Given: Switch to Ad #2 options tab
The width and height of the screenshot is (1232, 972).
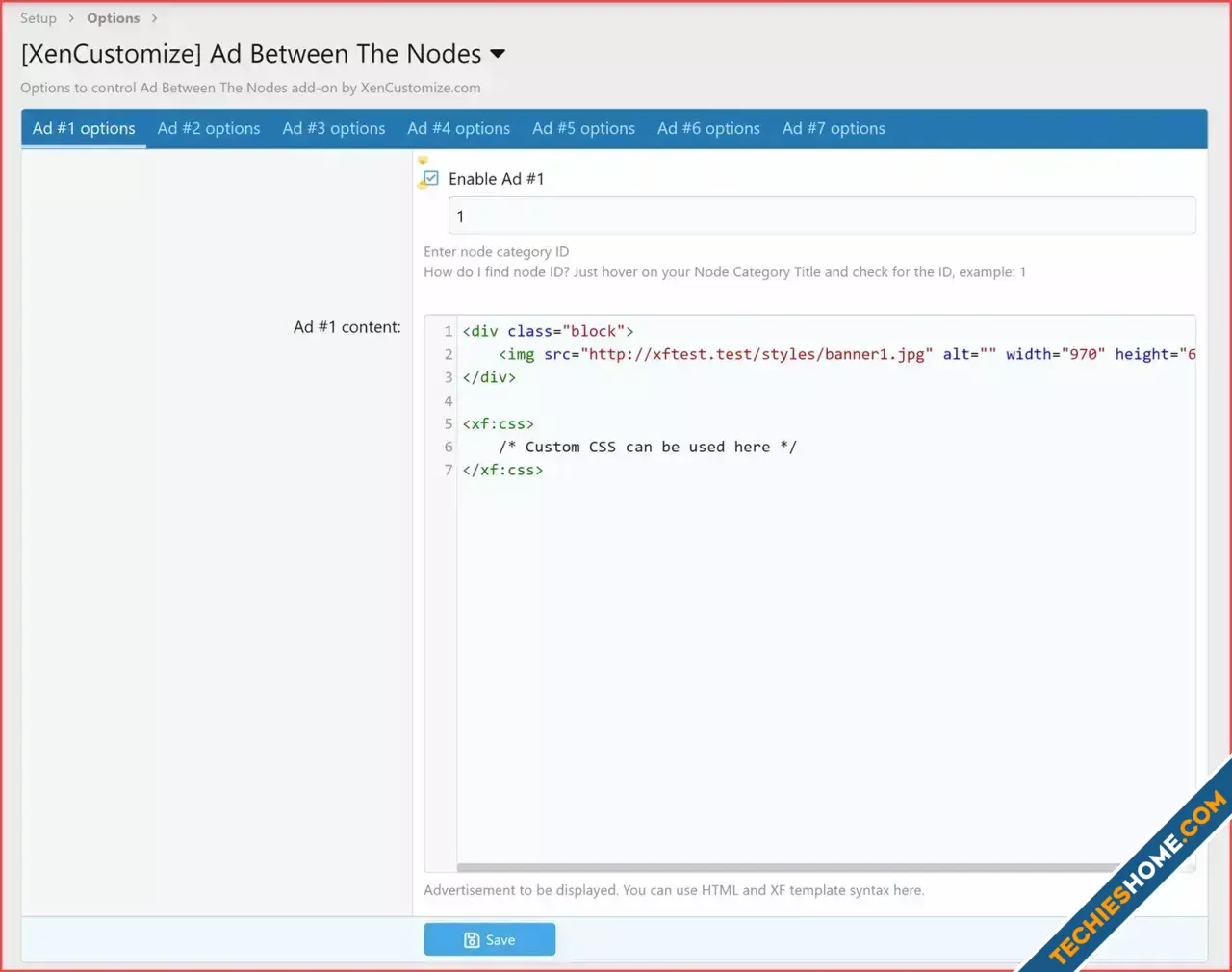Looking at the screenshot, I should (x=209, y=128).
